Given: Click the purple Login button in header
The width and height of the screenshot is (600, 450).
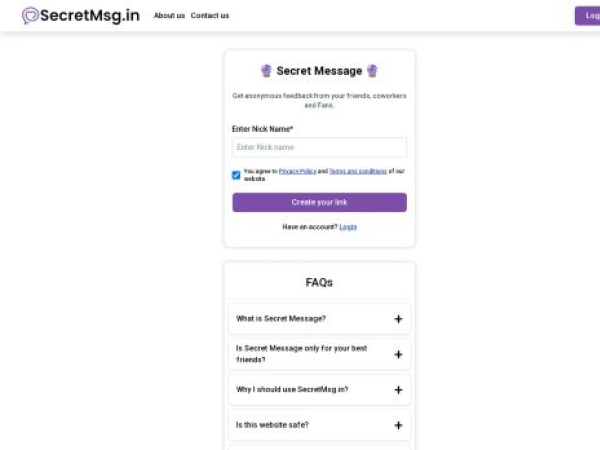Looking at the screenshot, I should coord(589,16).
